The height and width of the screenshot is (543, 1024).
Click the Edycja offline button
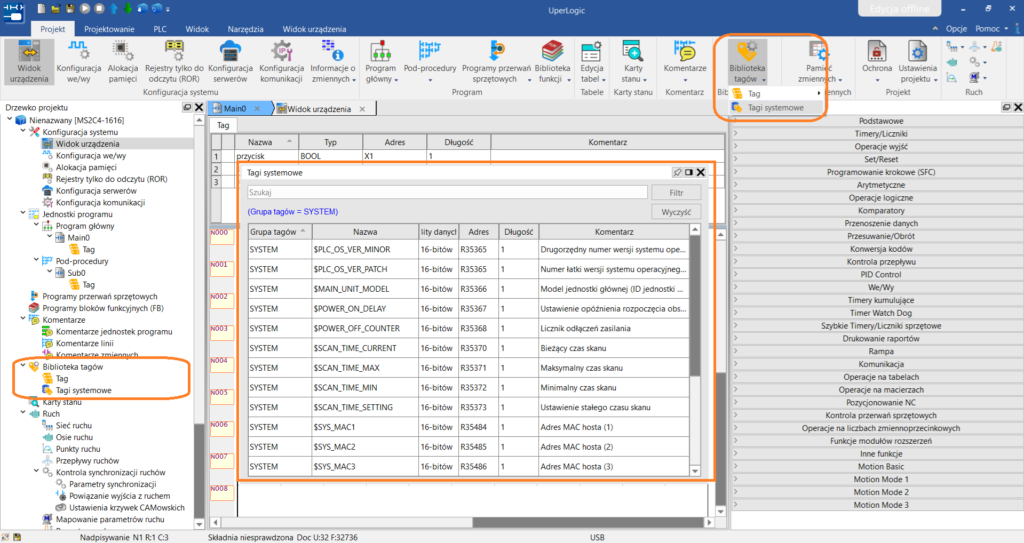(899, 8)
